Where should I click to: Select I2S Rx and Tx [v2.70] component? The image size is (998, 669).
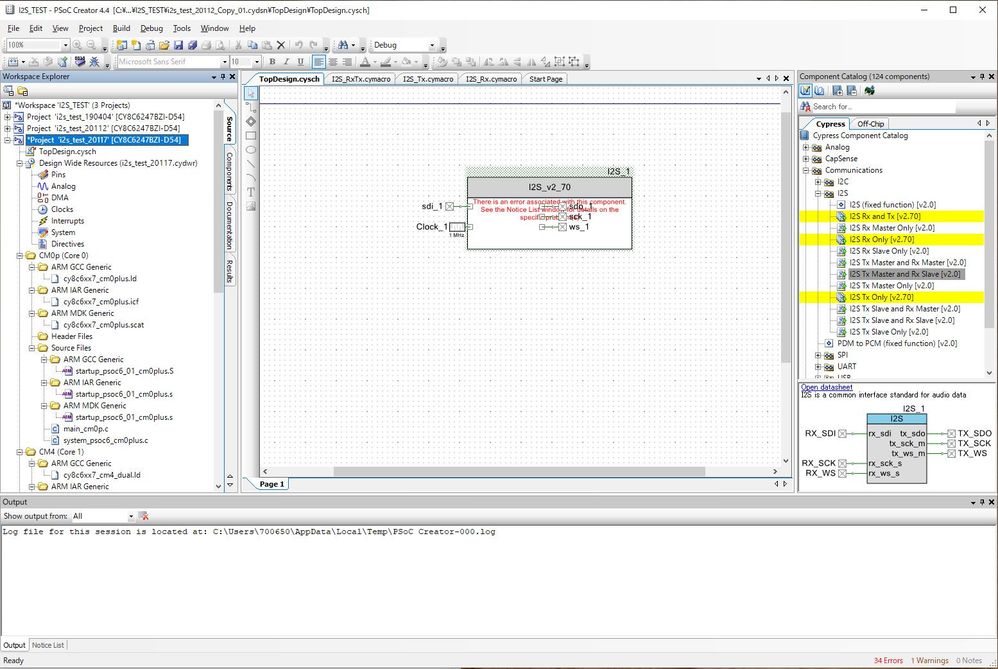point(884,216)
